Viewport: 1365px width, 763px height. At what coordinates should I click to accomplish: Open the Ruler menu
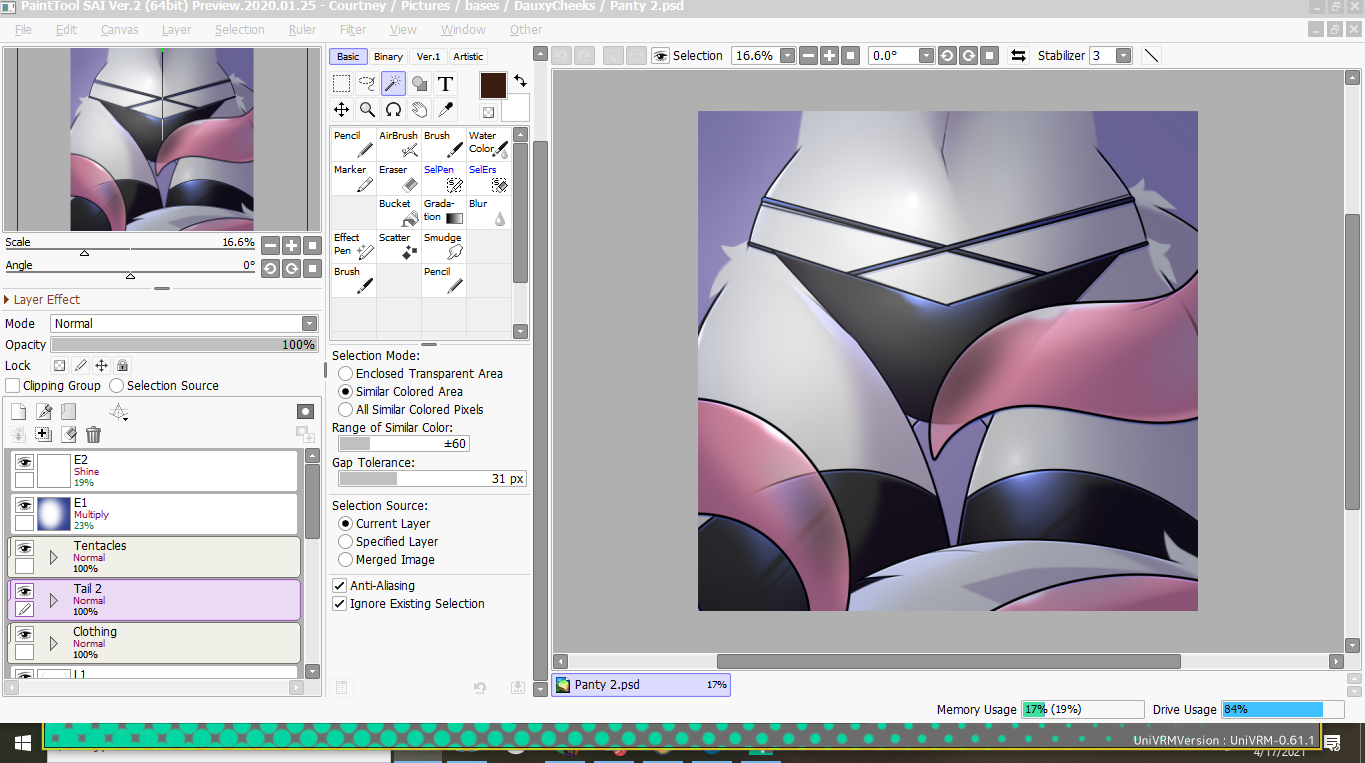coord(302,30)
